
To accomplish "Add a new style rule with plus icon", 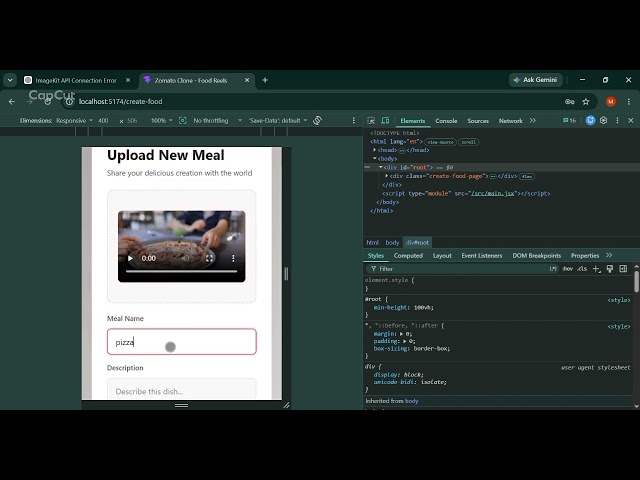I will pos(596,269).
